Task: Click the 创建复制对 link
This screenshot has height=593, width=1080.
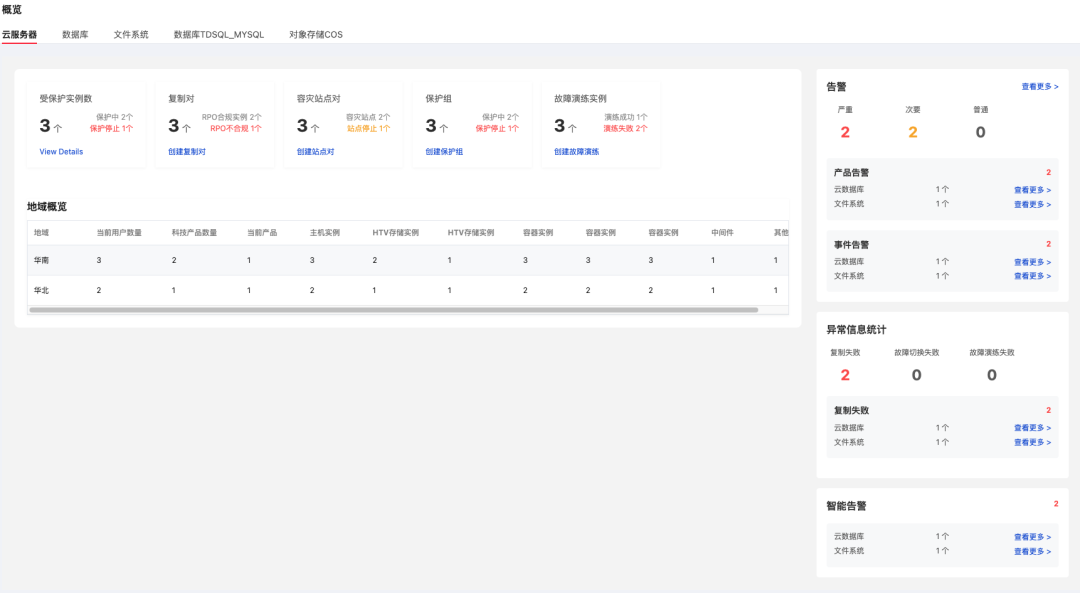Action: 184,151
